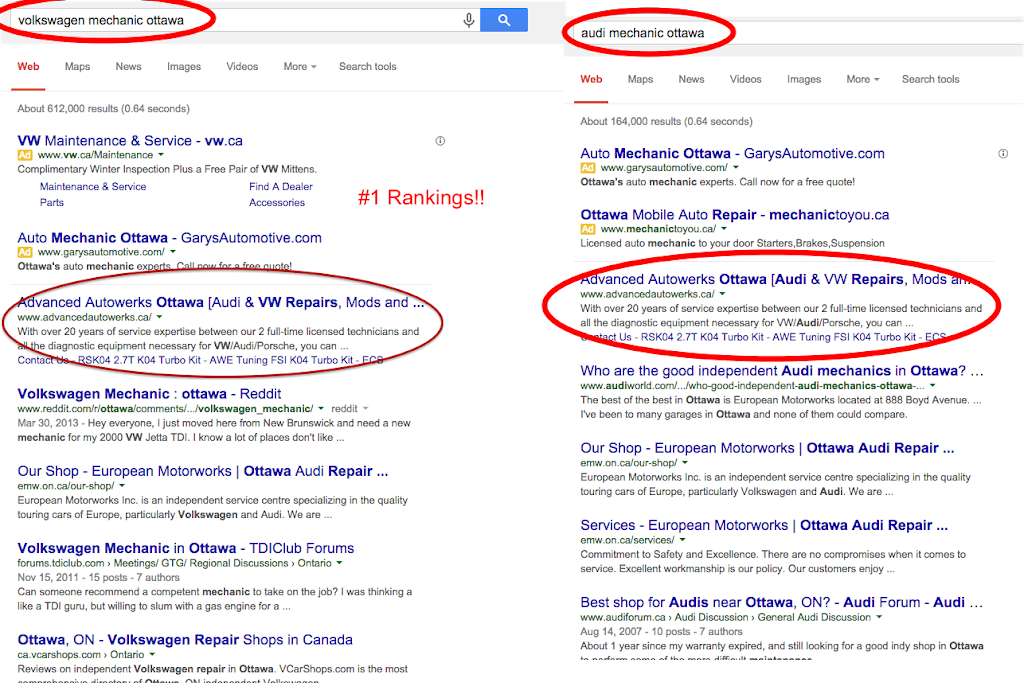1024x690 pixels.
Task: Expand arrow beside www.mechanictoyou.ca/ URL
Action: click(x=724, y=229)
